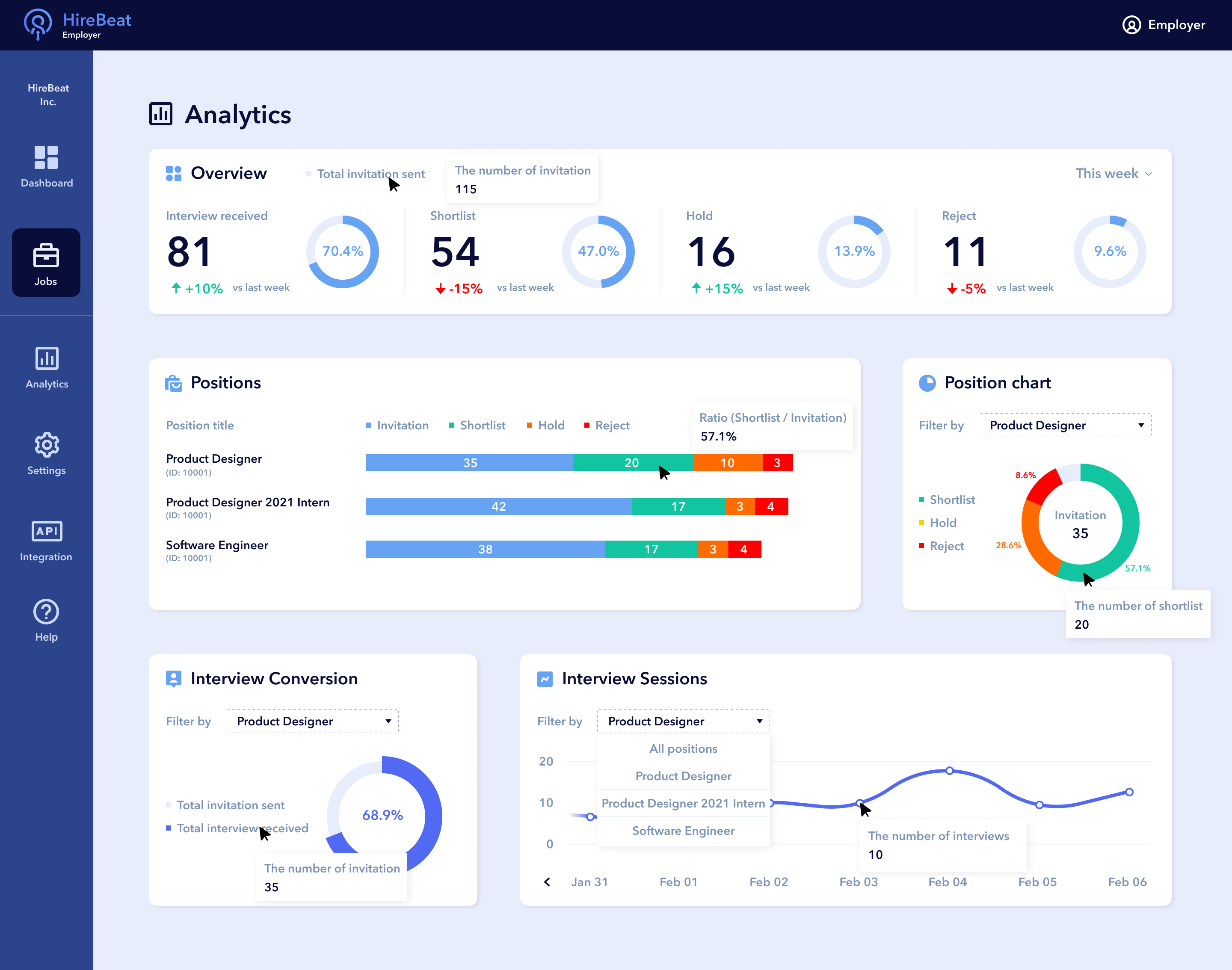
Task: Open the Dashboard grid icon
Action: [46, 157]
